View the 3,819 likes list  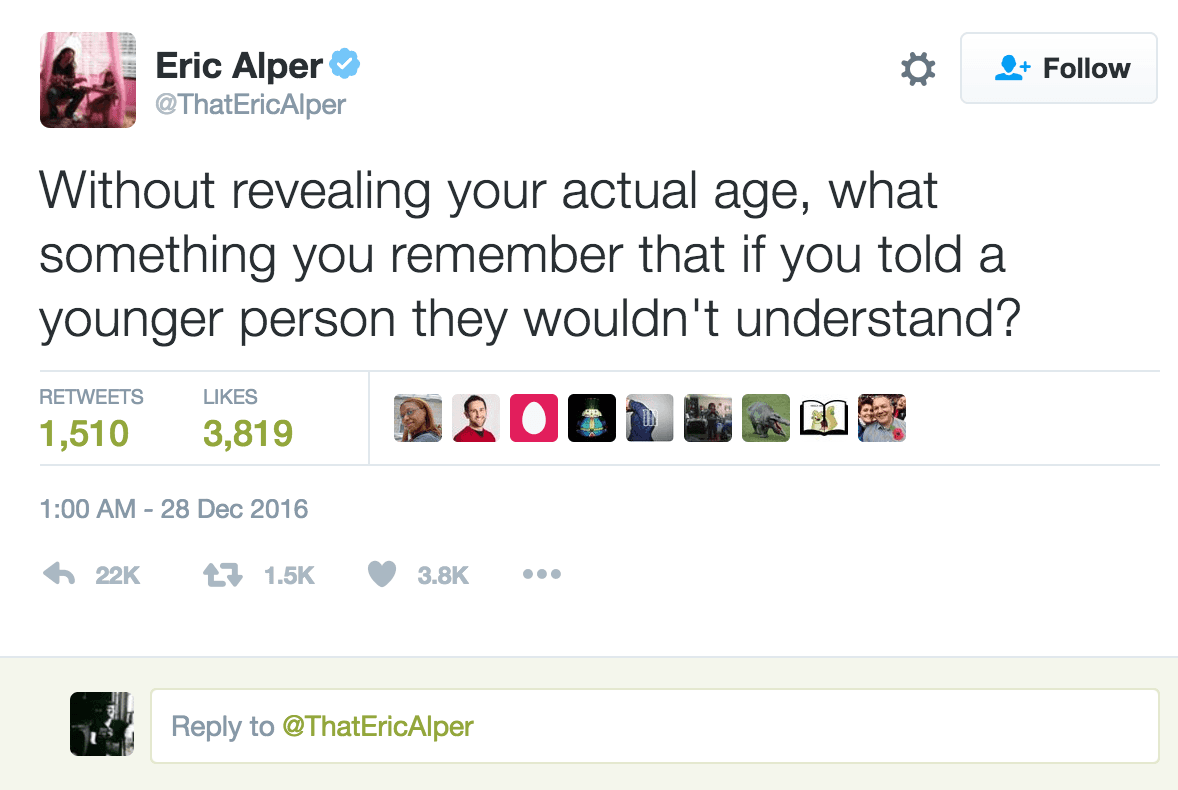247,433
